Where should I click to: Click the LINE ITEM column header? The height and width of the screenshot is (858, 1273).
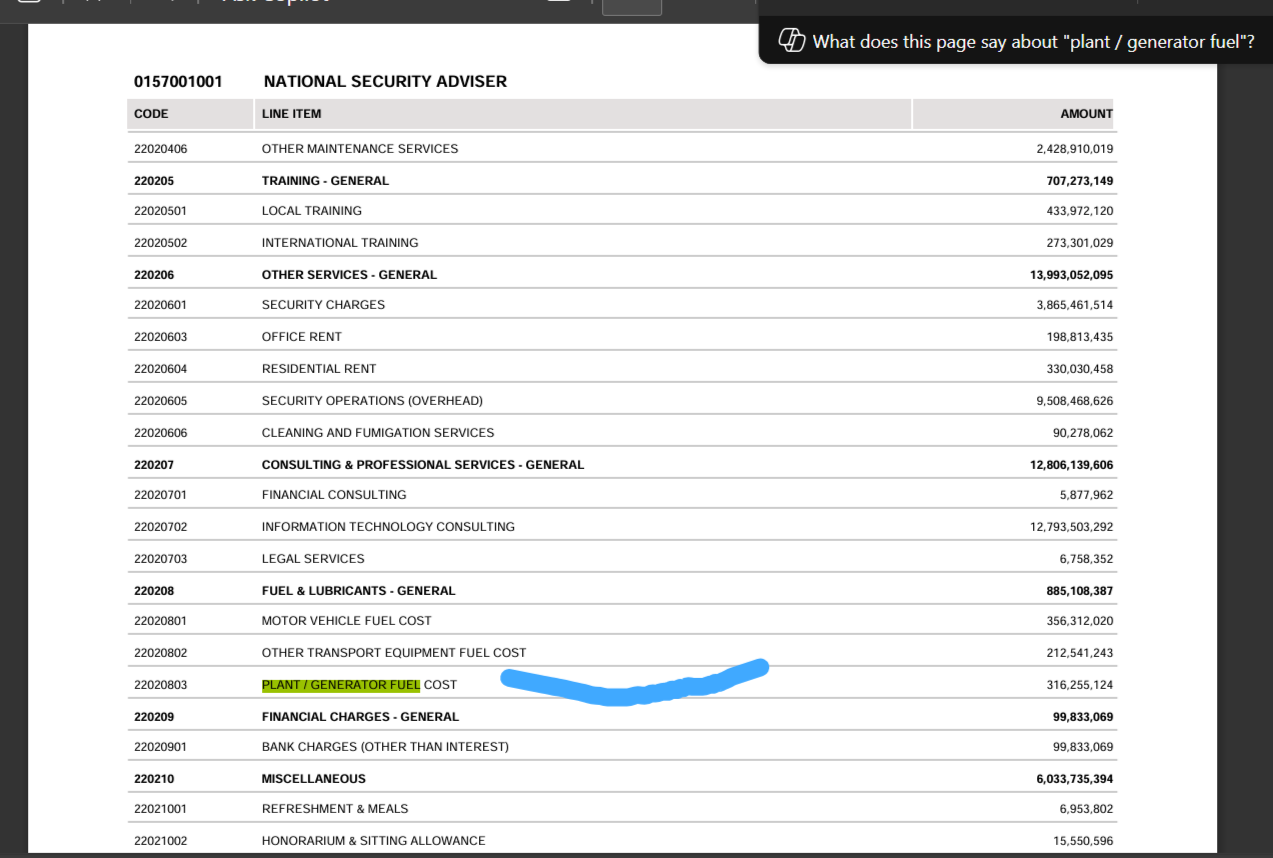pyautogui.click(x=291, y=114)
